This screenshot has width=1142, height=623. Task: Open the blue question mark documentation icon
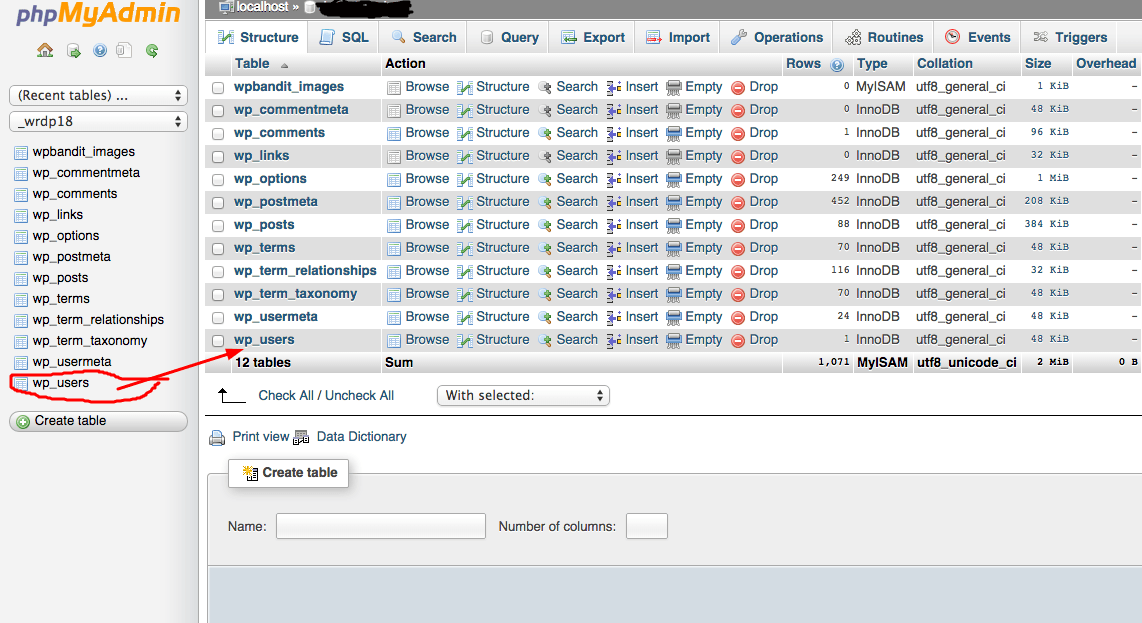99,50
